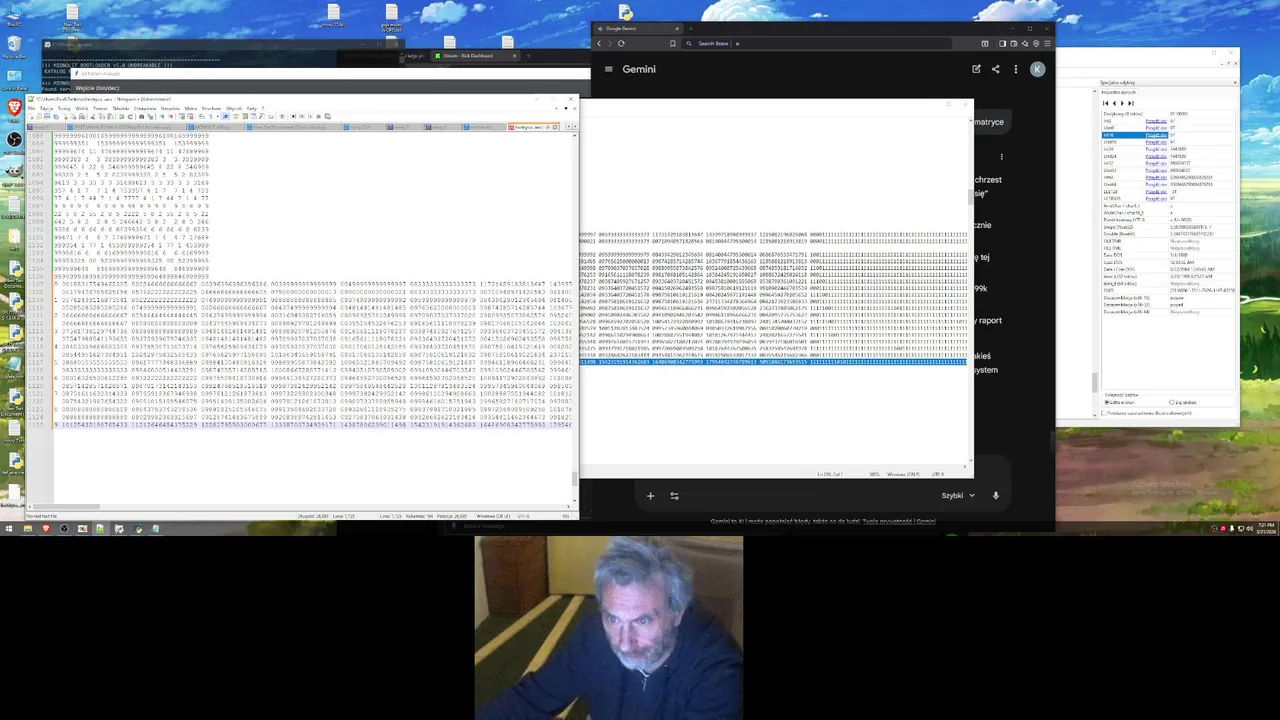1280x720 pixels.
Task: Open the Szybki model dropdown in Gemini
Action: pyautogui.click(x=958, y=495)
